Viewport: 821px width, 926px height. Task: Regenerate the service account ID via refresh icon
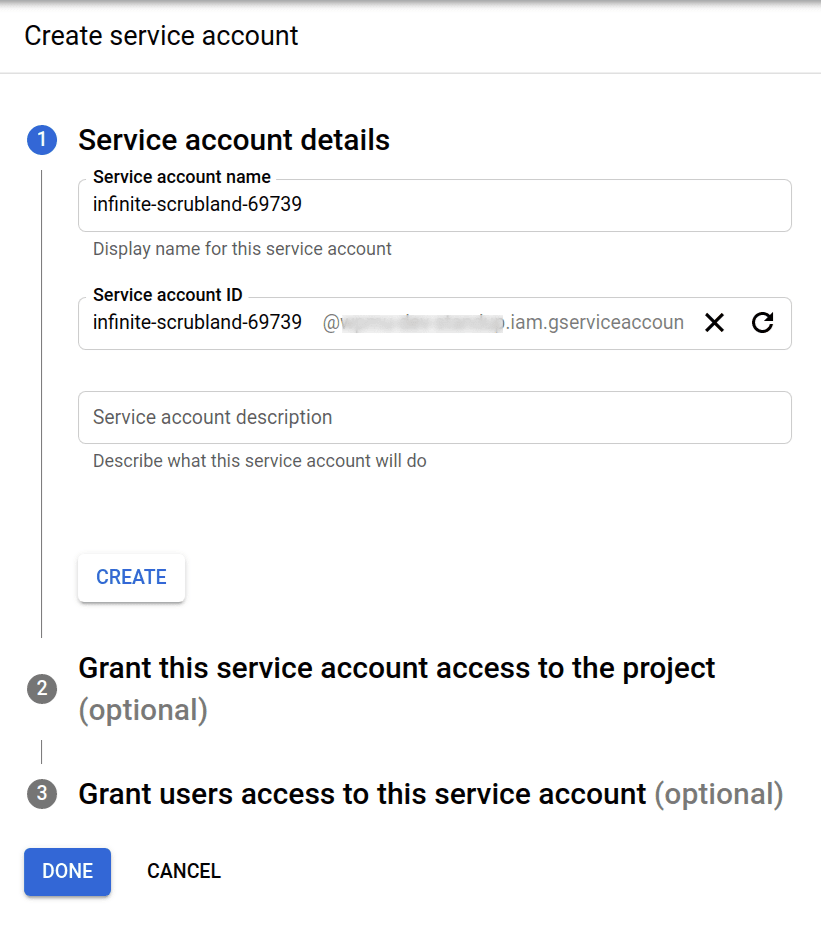click(x=763, y=322)
